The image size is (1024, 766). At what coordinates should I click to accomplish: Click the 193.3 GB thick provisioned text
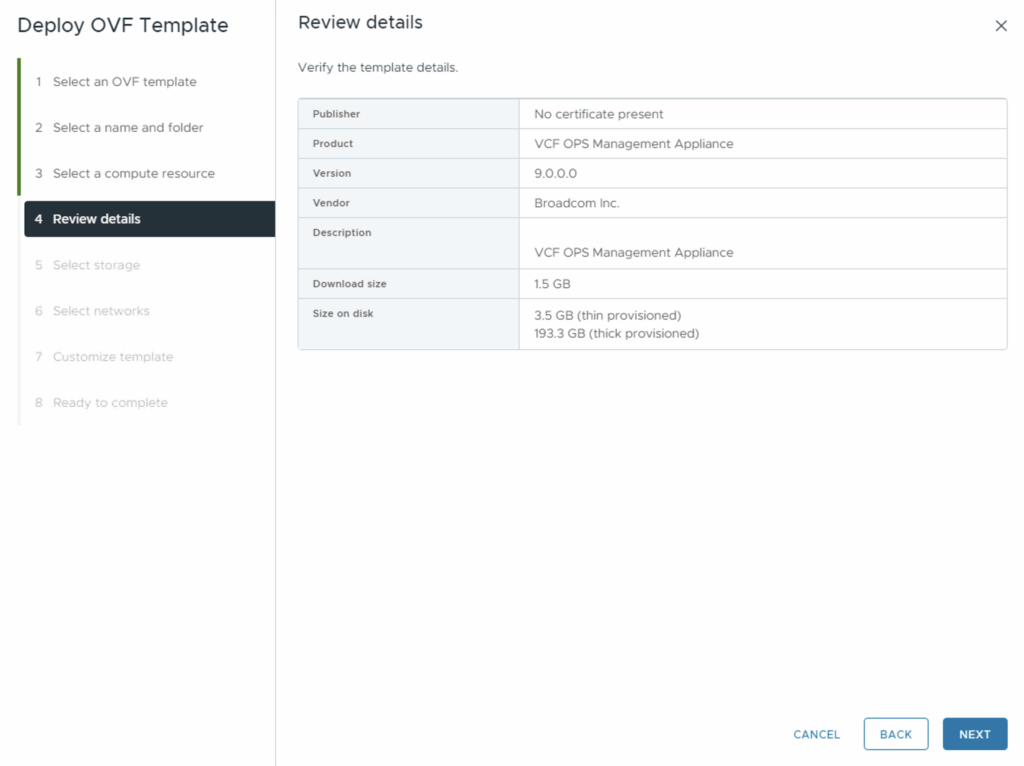point(616,333)
